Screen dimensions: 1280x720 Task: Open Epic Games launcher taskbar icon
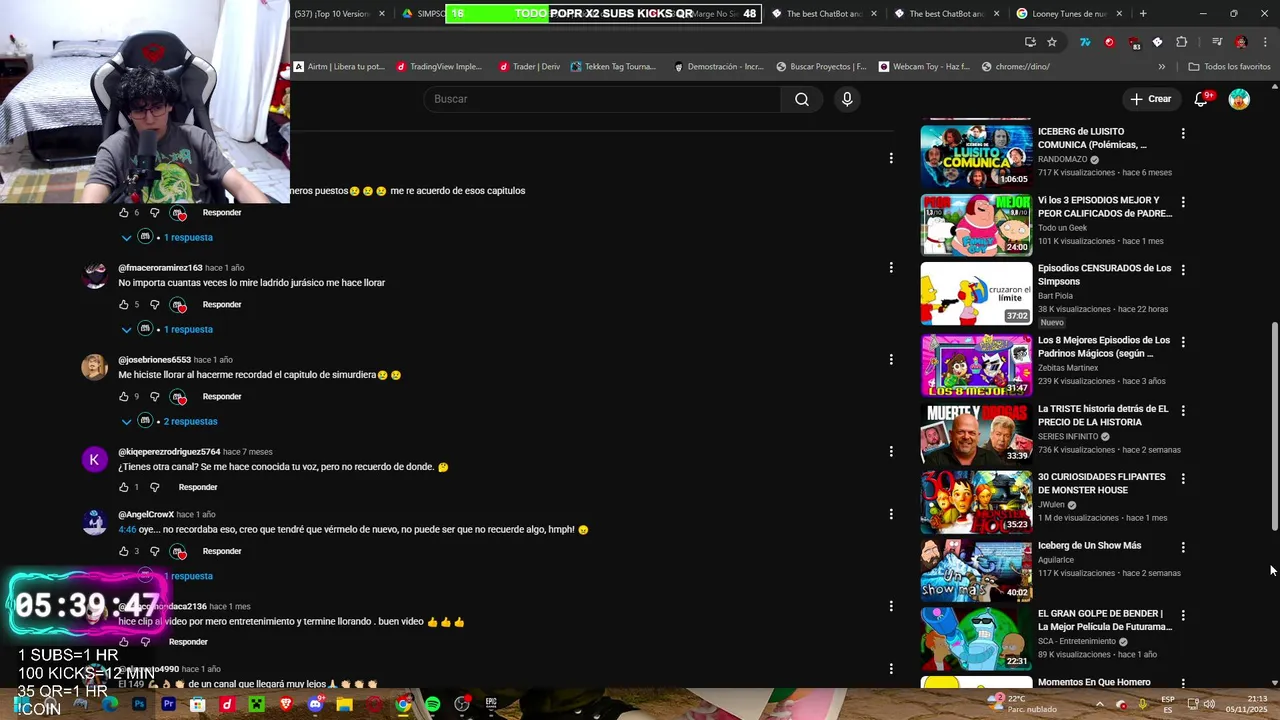pos(491,705)
